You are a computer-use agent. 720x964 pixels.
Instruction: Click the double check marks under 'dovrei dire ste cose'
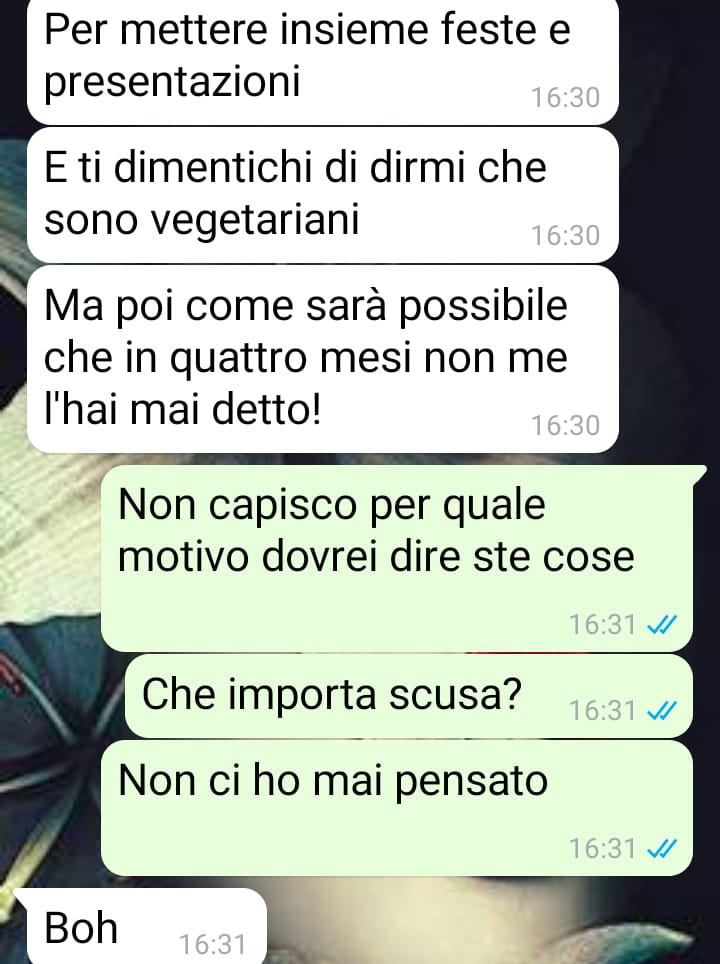662,625
